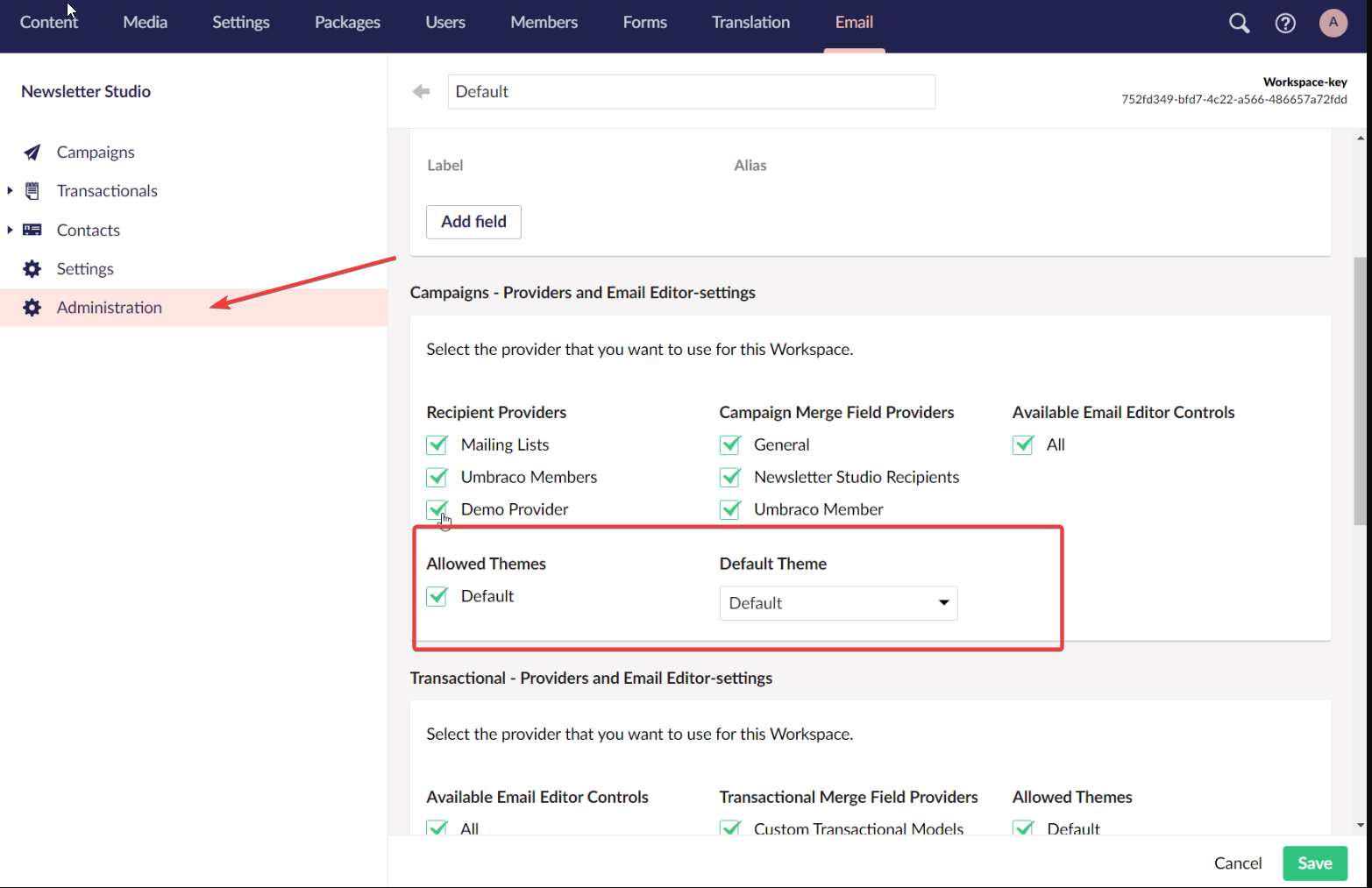
Task: Click the Recipient Providers heading
Action: coord(496,413)
